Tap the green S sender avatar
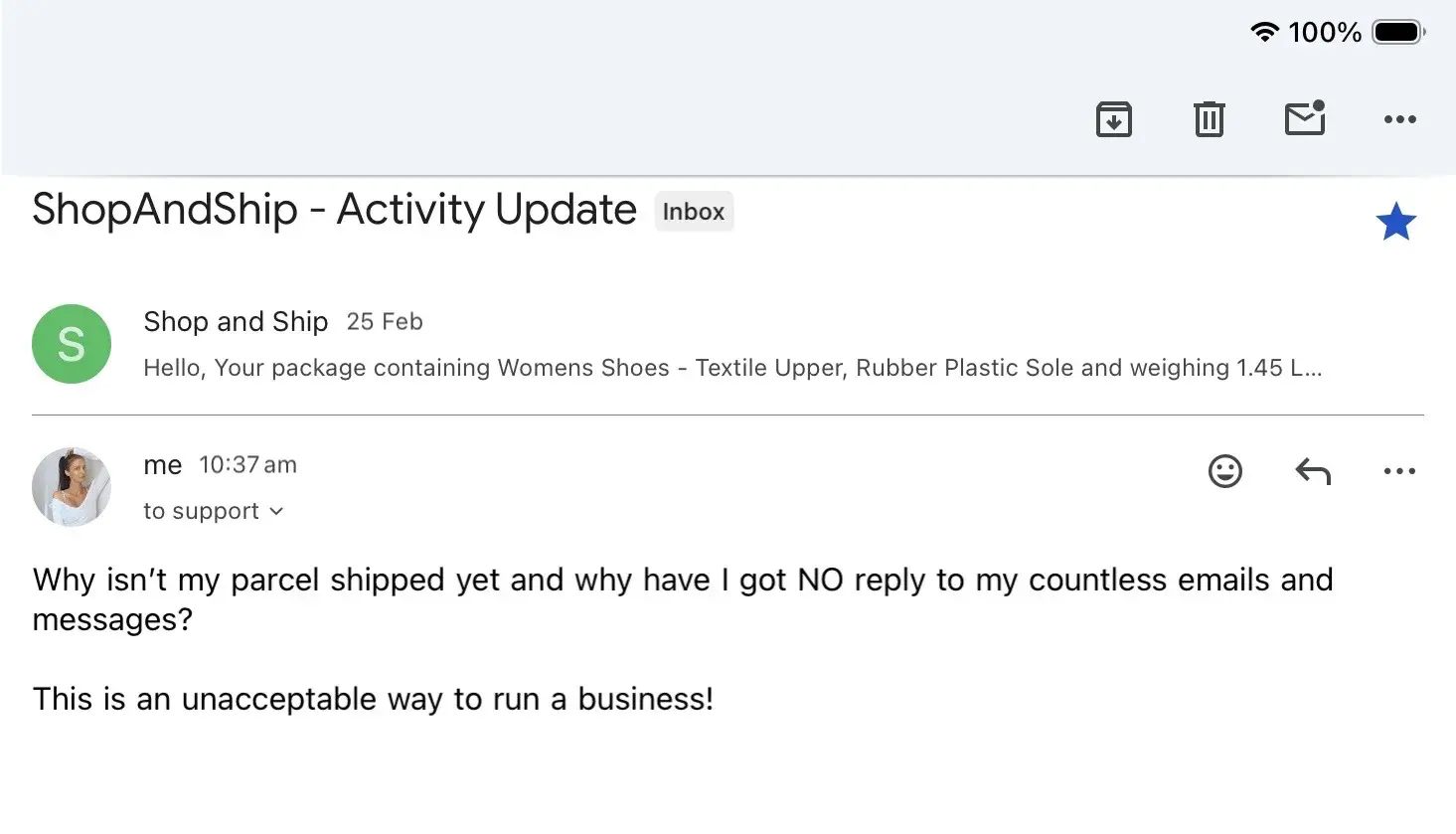 pos(72,344)
